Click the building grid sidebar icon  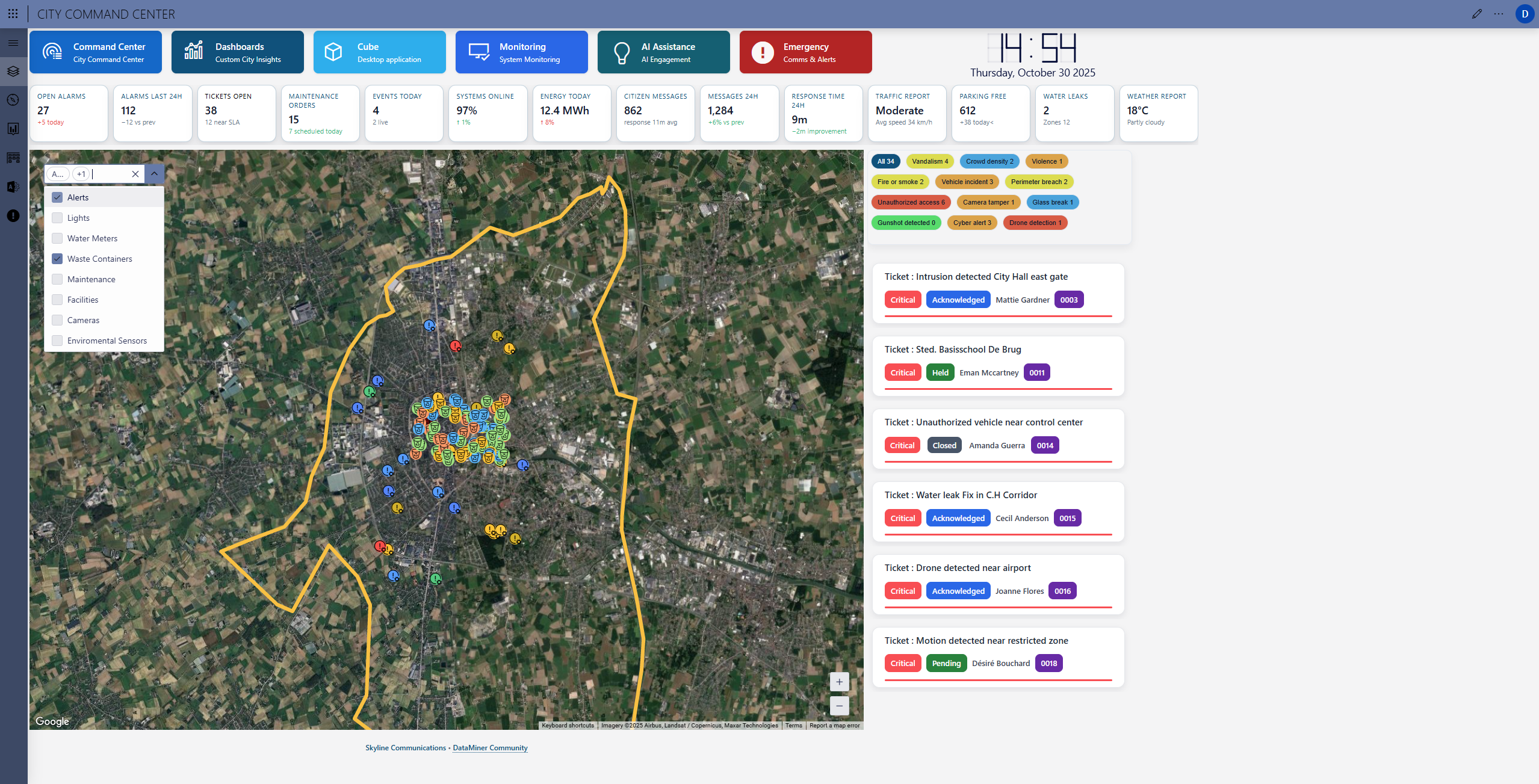click(13, 158)
